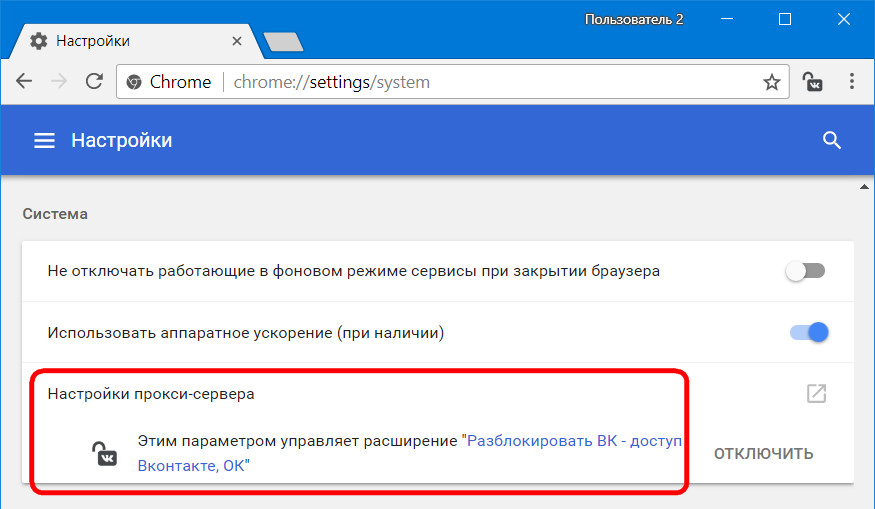Click the Пользователь 2 profile button
Image resolution: width=875 pixels, height=509 pixels.
(634, 20)
